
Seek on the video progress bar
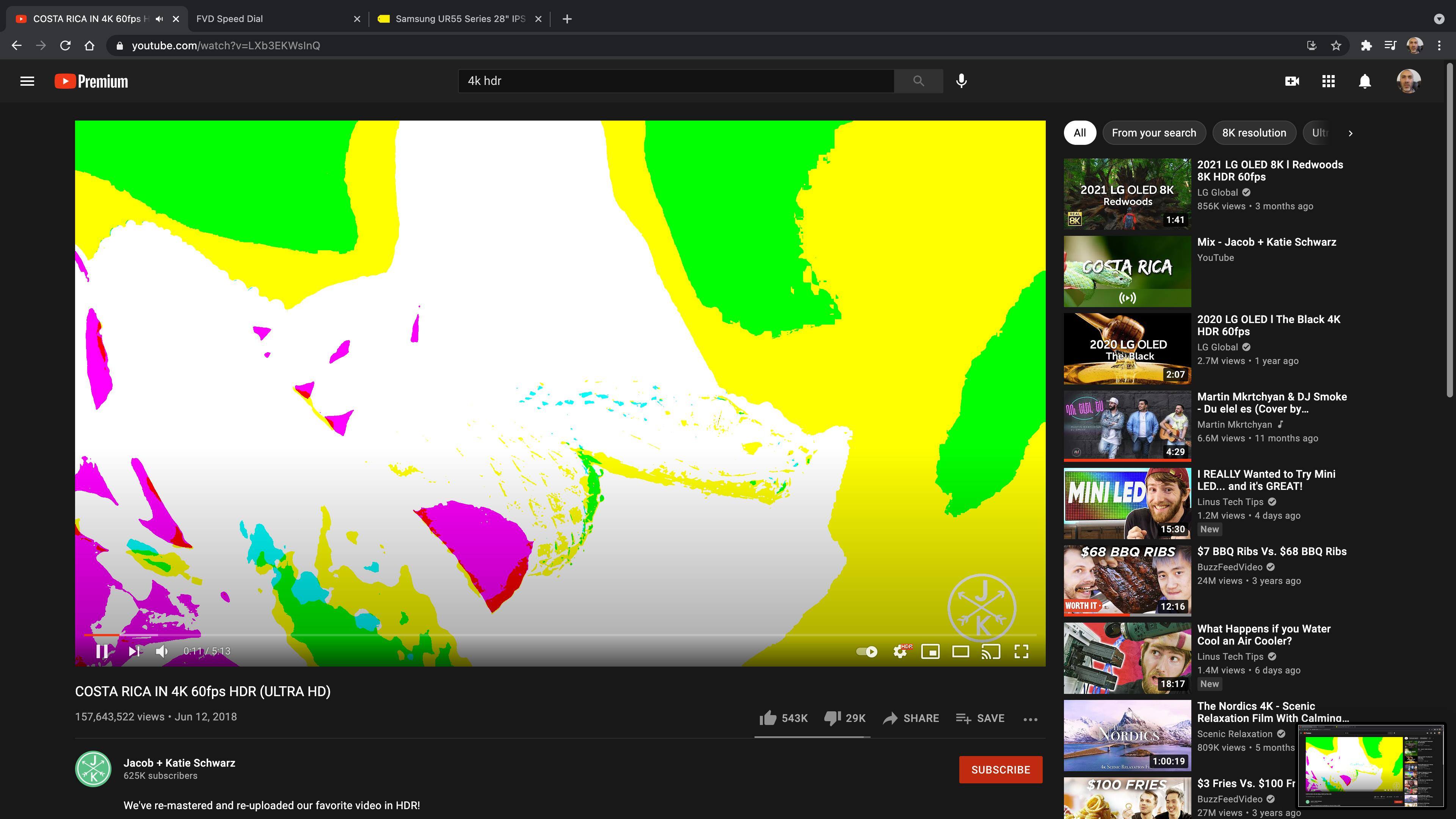(560, 635)
